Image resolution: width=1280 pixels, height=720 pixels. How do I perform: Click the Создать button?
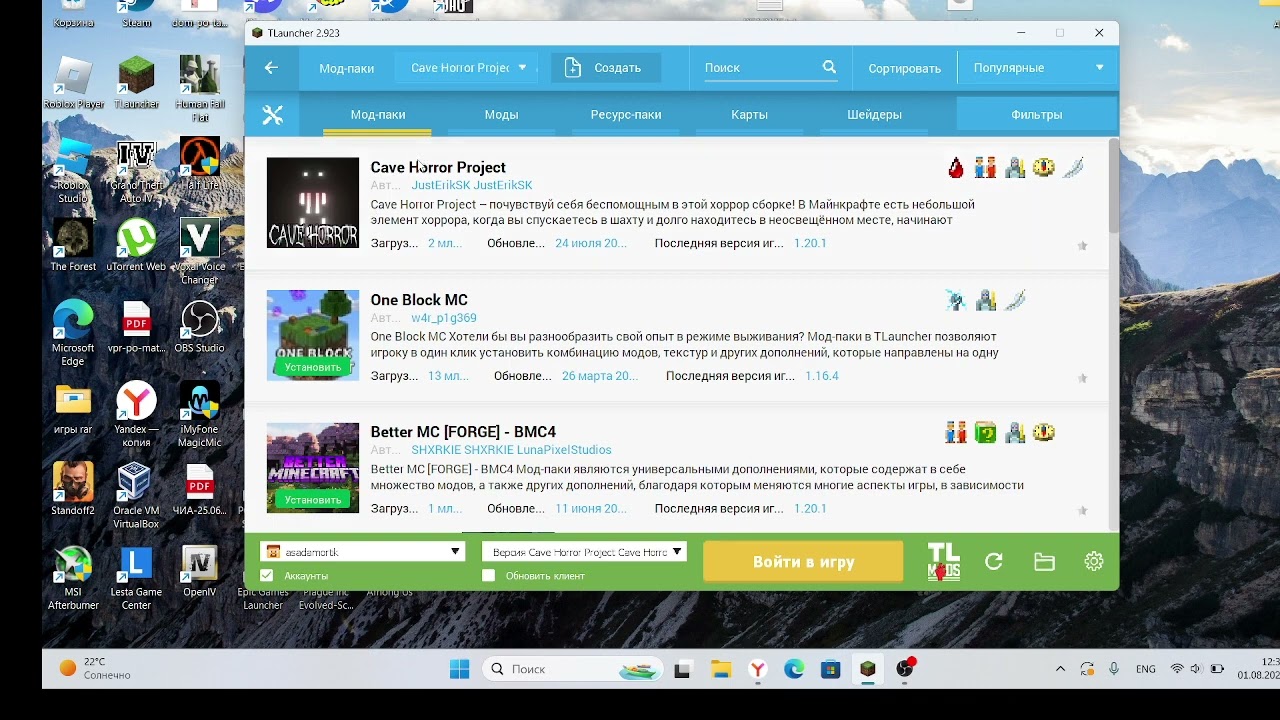(x=604, y=68)
